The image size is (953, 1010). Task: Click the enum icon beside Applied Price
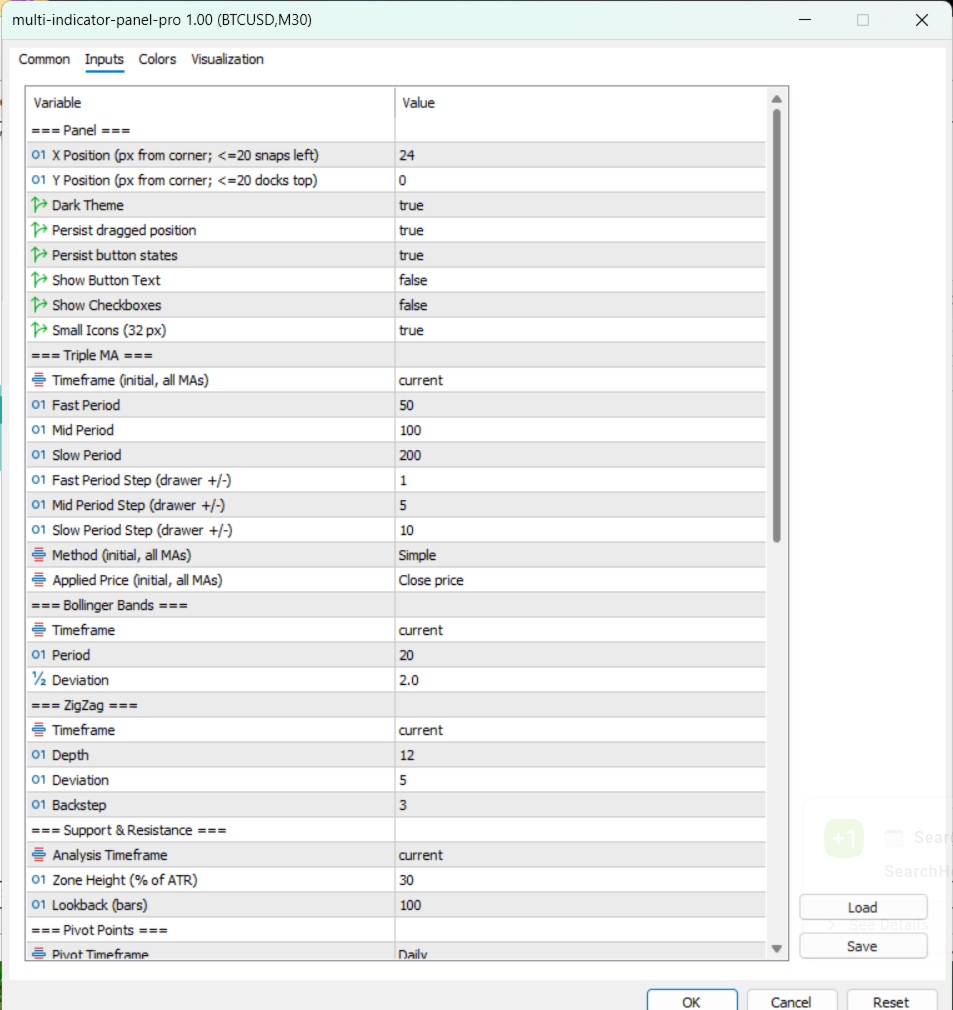[x=39, y=580]
